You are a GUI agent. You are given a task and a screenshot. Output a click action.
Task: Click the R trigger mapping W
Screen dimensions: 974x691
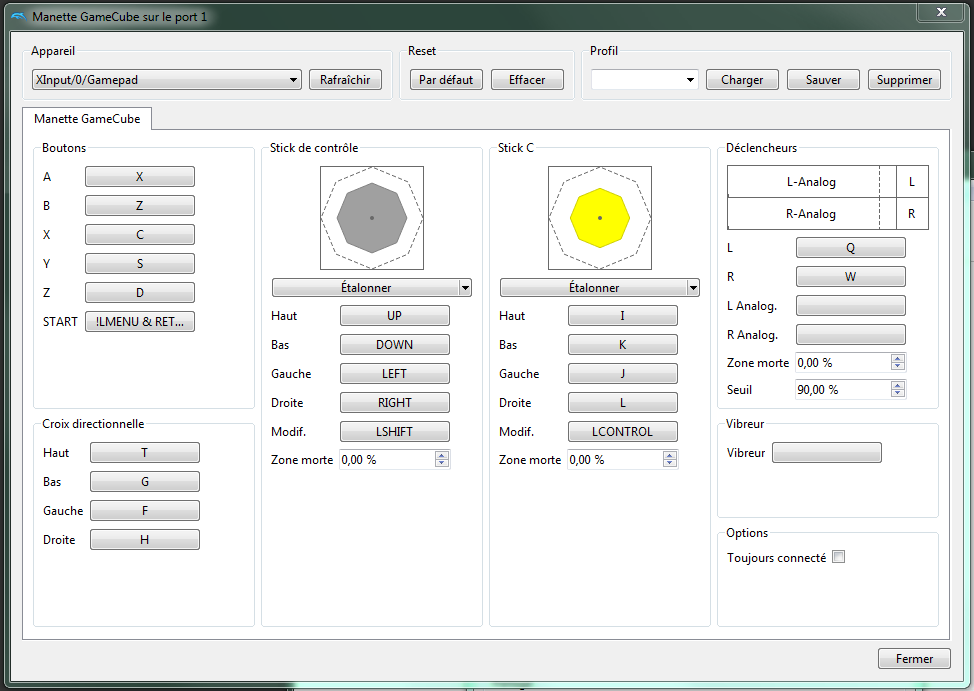(x=850, y=277)
